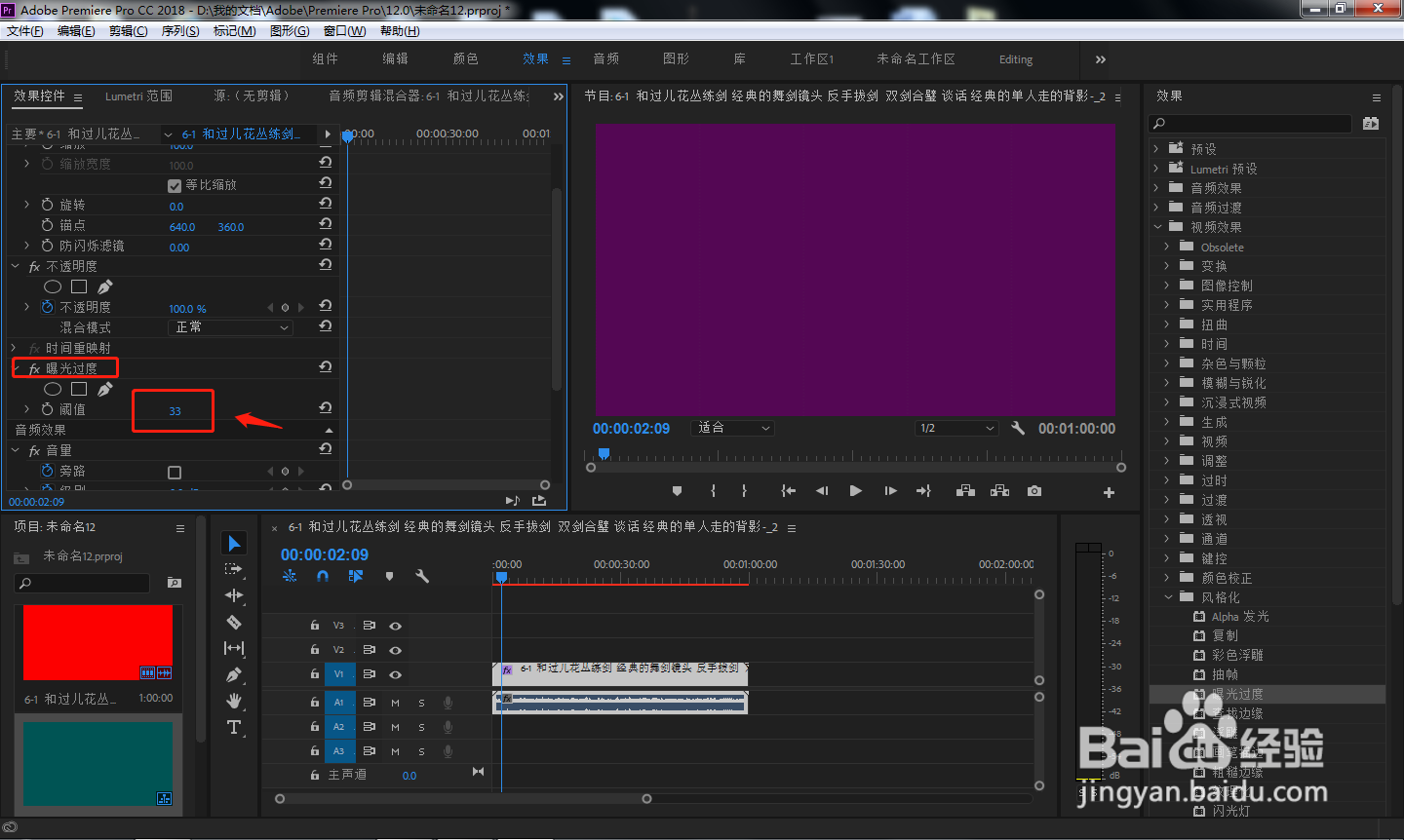Lock video track V3
Viewport: 1404px width, 840px height.
[314, 626]
